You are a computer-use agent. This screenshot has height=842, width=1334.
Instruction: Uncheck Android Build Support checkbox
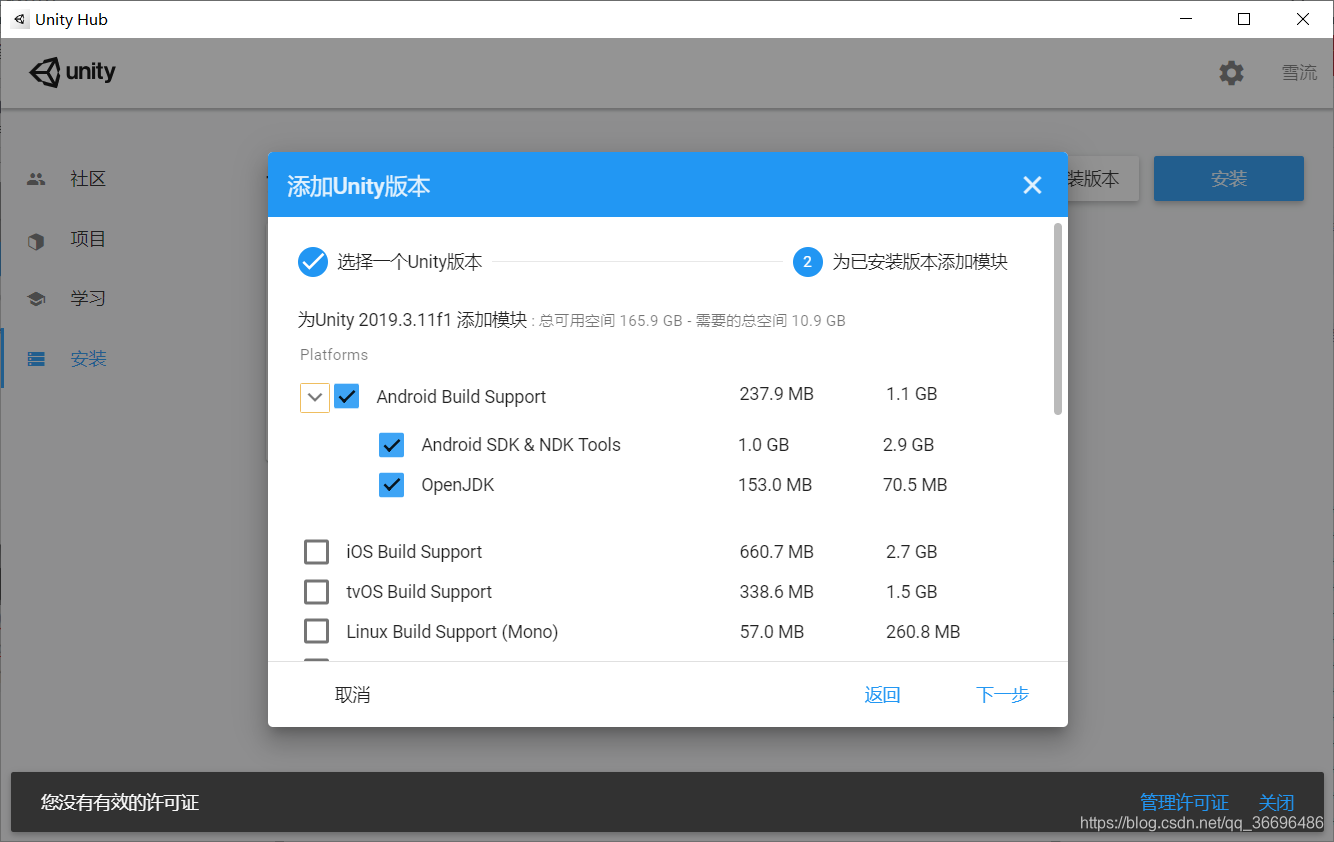pos(346,396)
